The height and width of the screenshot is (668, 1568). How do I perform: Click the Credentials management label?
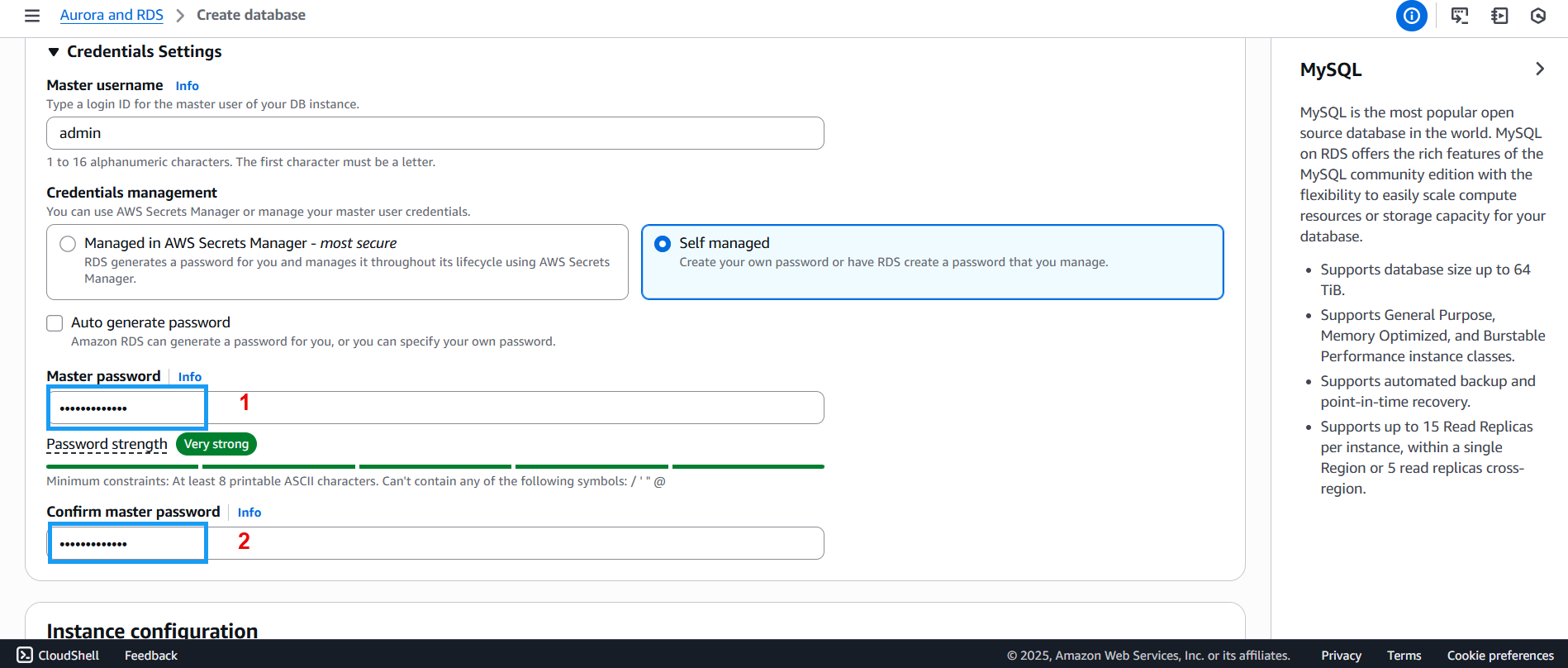tap(131, 193)
